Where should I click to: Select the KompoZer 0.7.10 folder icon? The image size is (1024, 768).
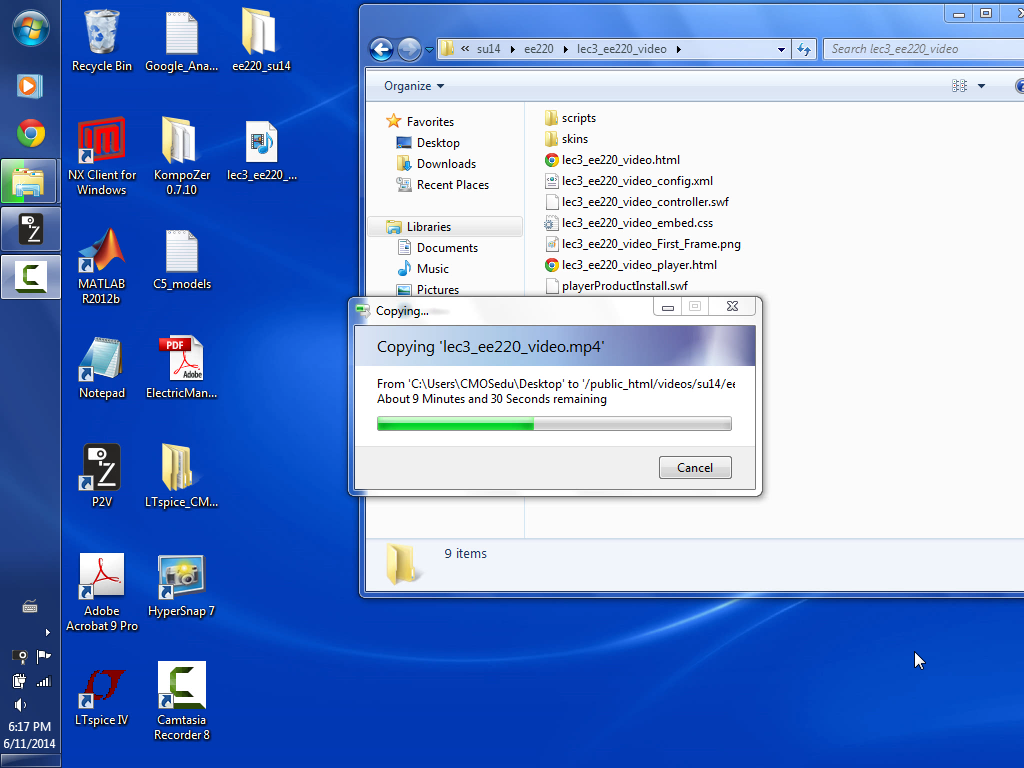point(182,157)
